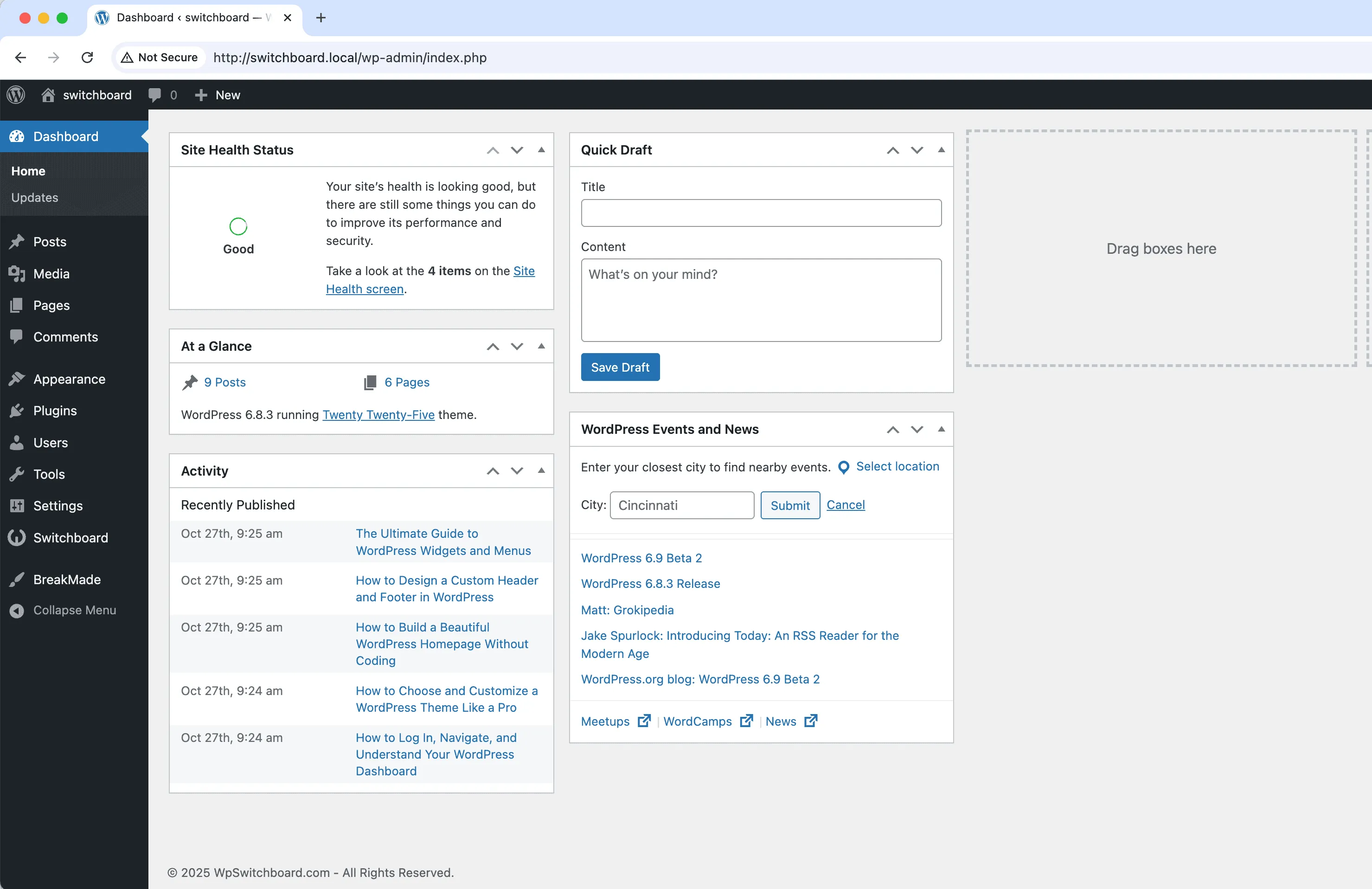Click the comments bubble in the top bar
The image size is (1372, 889).
[x=154, y=95]
